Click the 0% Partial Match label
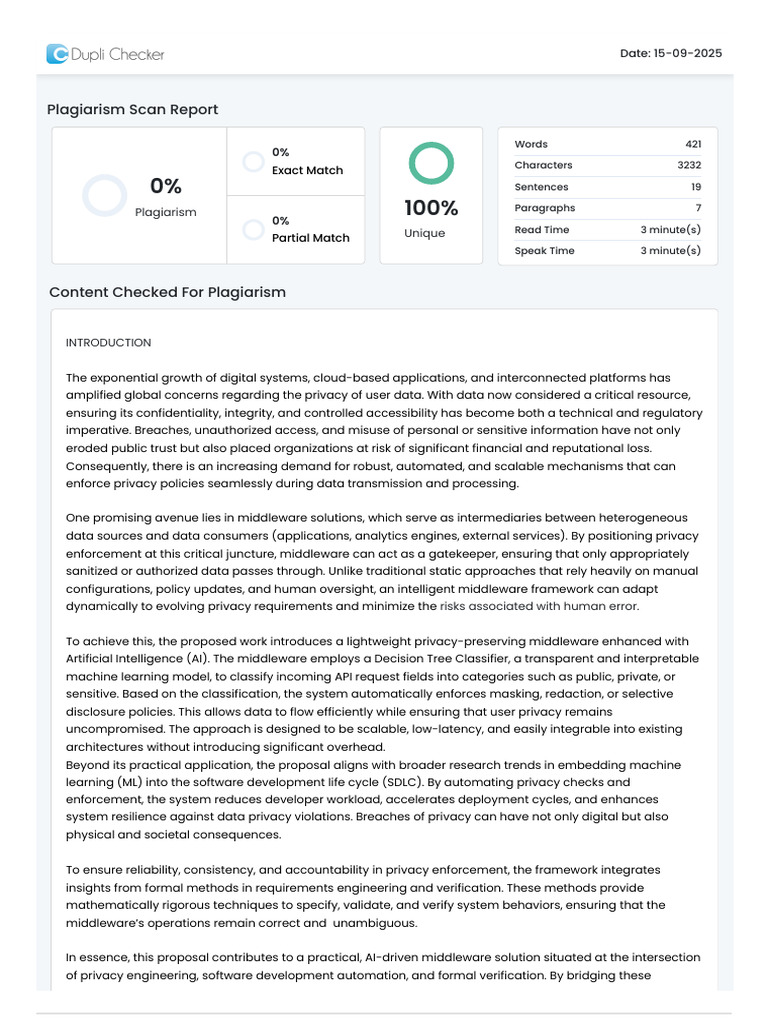This screenshot has height=1024, width=768. point(310,229)
